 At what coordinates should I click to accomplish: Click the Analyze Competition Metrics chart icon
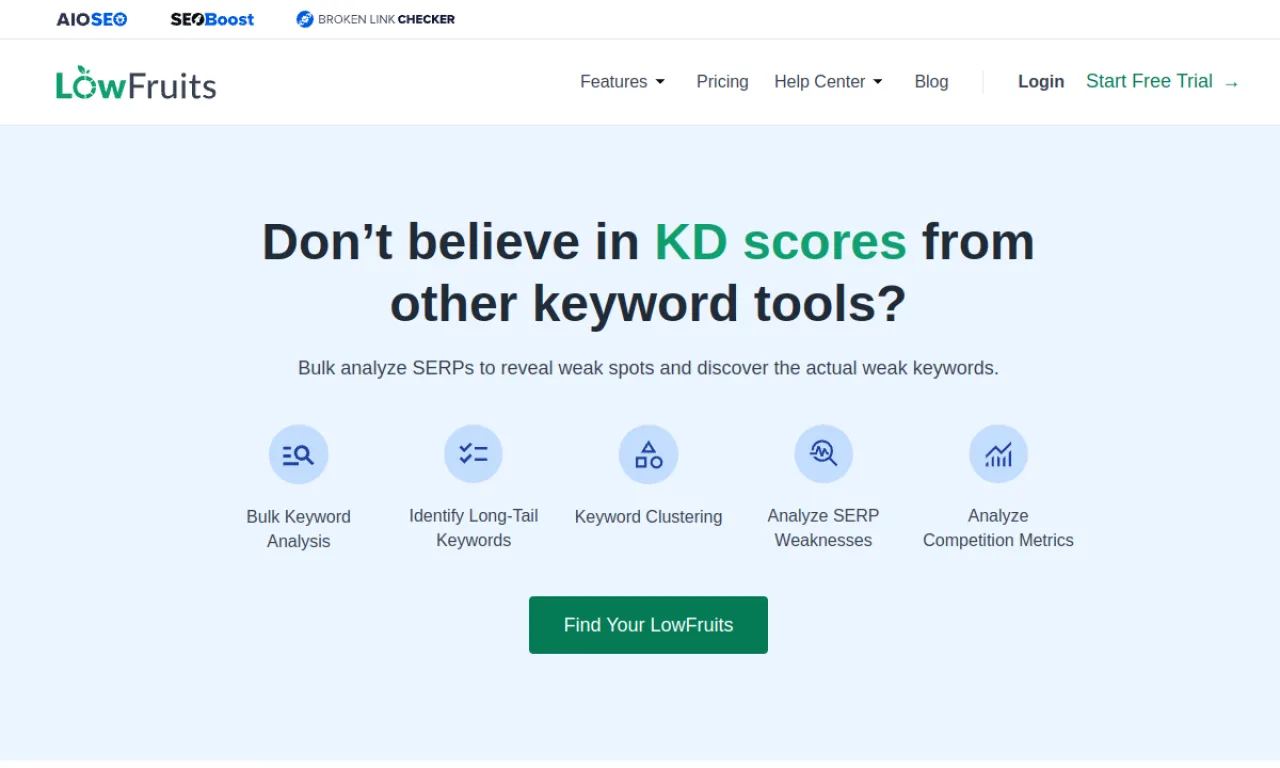[x=998, y=454]
